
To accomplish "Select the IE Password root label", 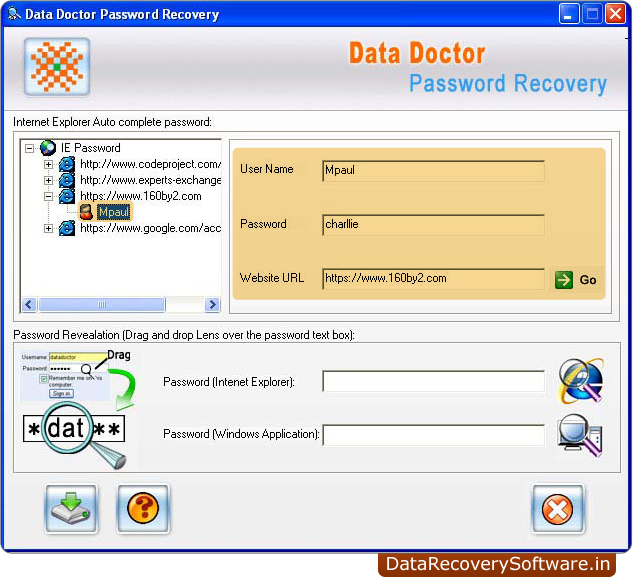I will (91, 148).
